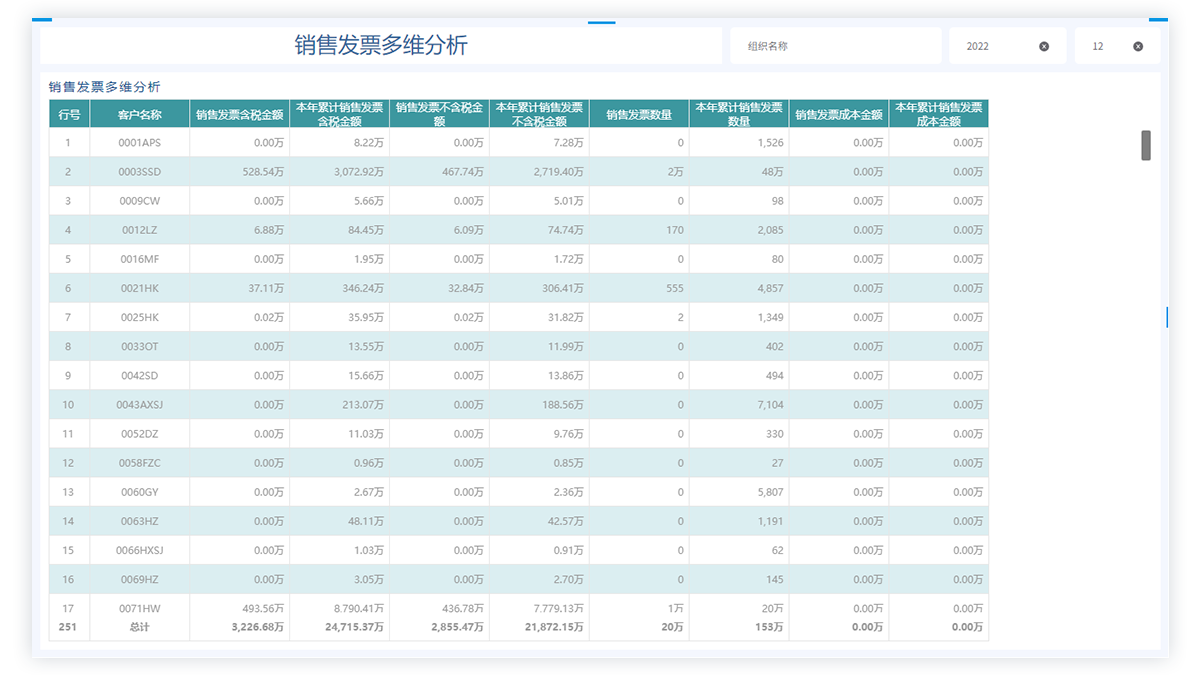Clear the 2022 year filter
The width and height of the screenshot is (1200, 675).
[x=1044, y=46]
